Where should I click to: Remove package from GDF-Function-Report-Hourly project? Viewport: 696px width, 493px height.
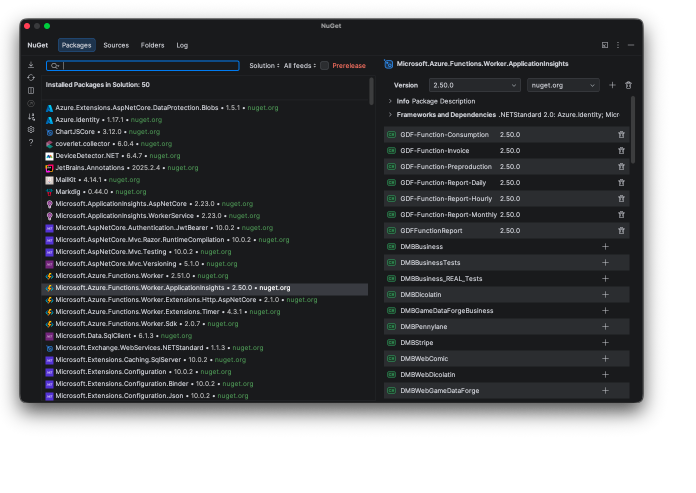[621, 198]
